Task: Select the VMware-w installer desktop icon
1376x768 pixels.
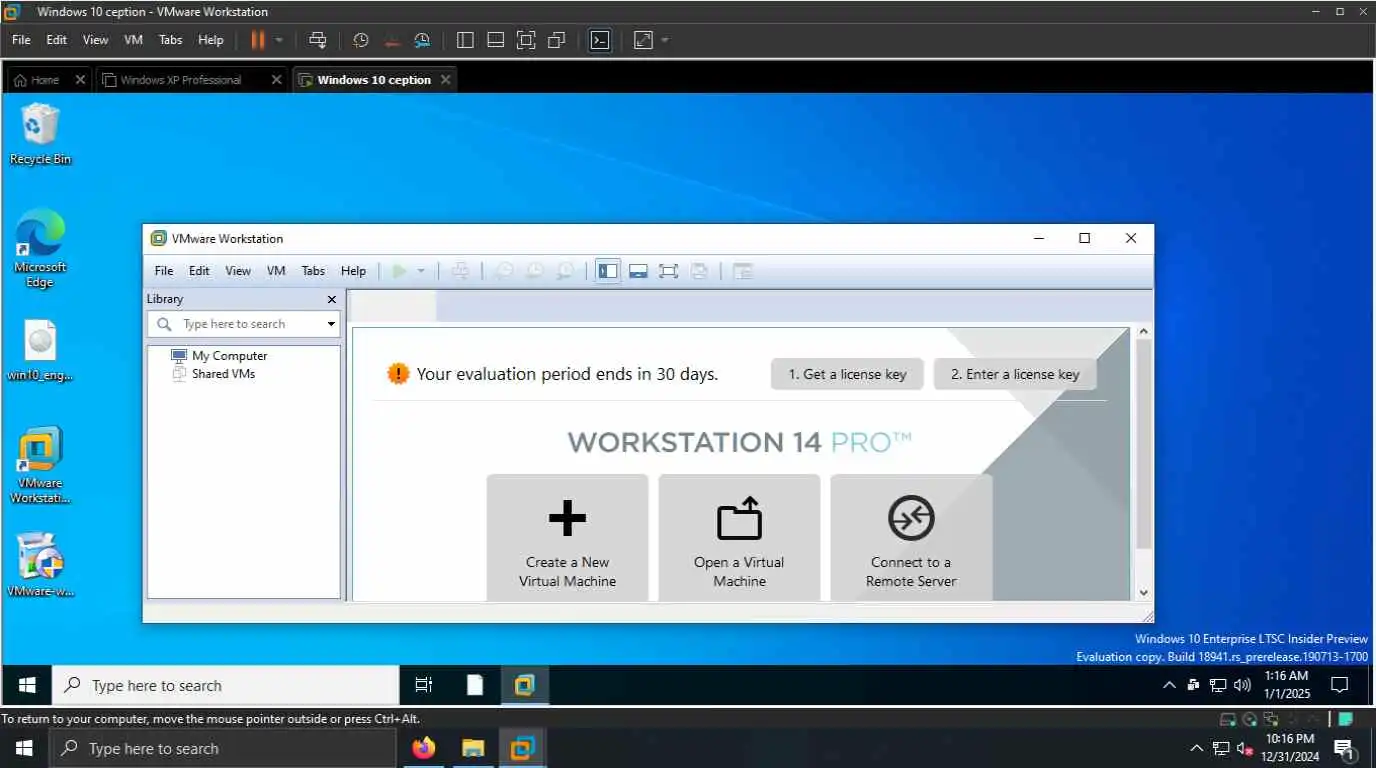Action: point(40,565)
